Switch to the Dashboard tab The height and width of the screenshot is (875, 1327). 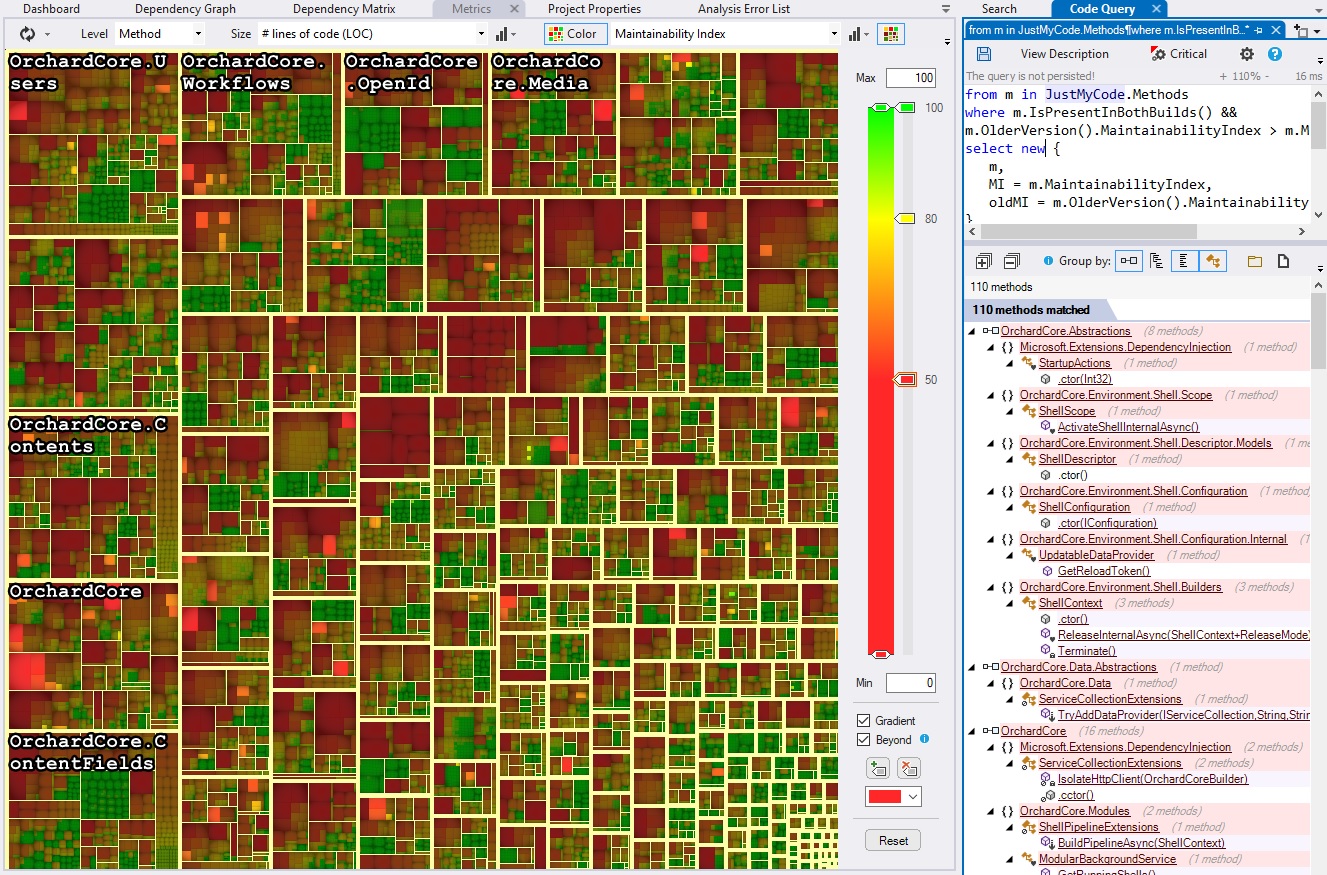(x=51, y=9)
